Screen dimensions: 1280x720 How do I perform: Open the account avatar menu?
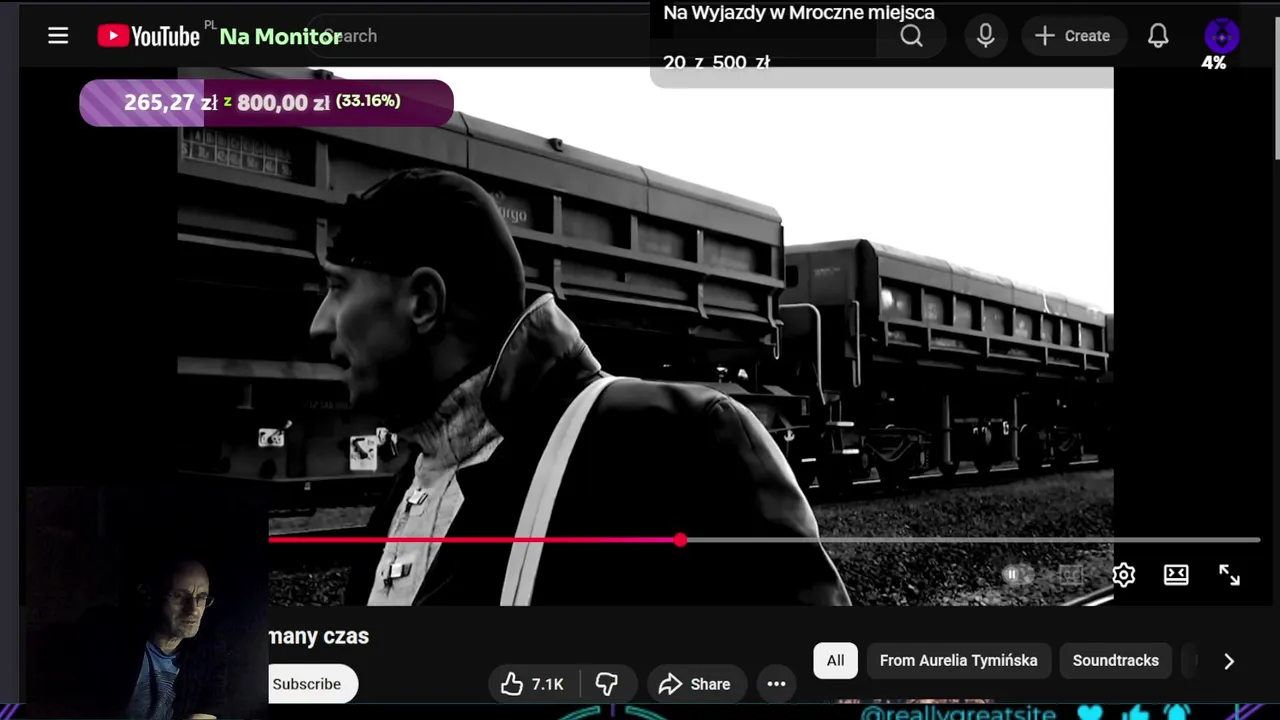tap(1222, 36)
